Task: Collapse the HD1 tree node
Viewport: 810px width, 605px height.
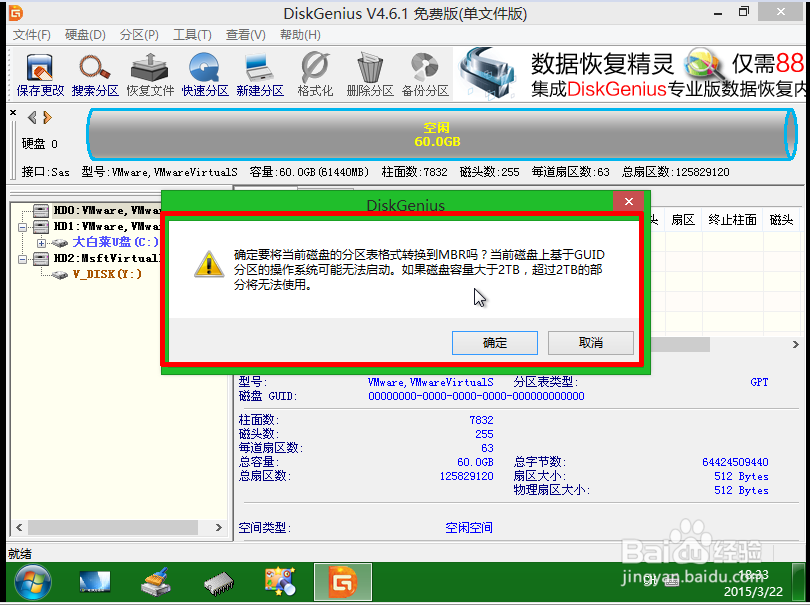Action: [22, 227]
